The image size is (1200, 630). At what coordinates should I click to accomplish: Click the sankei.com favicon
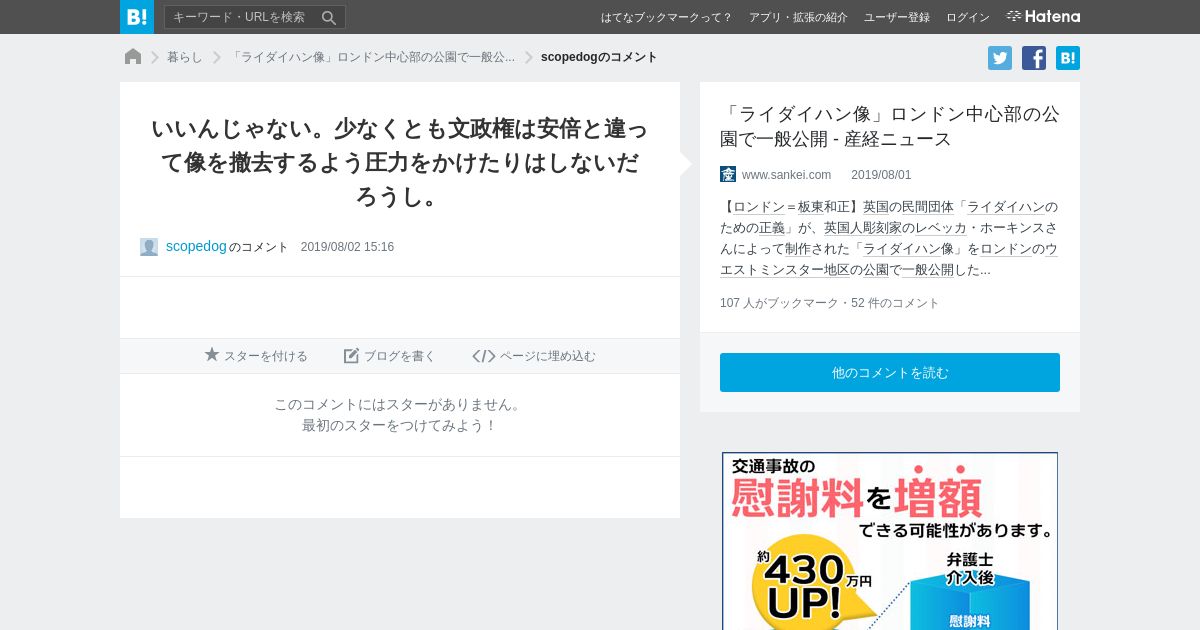(728, 174)
